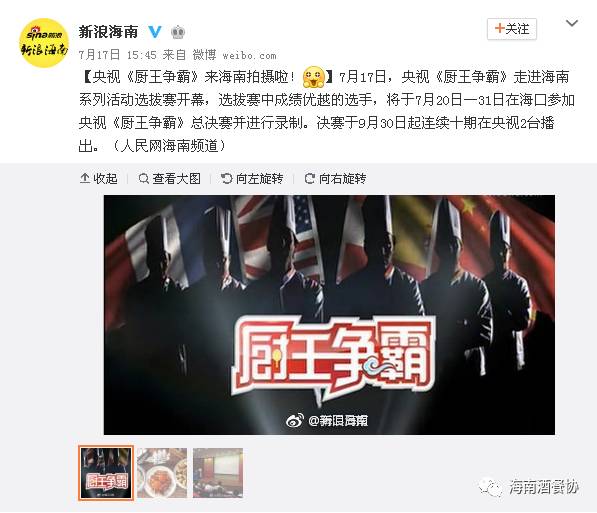Click the 新浪海南 avatar logo
The height and width of the screenshot is (513, 597).
[44, 43]
